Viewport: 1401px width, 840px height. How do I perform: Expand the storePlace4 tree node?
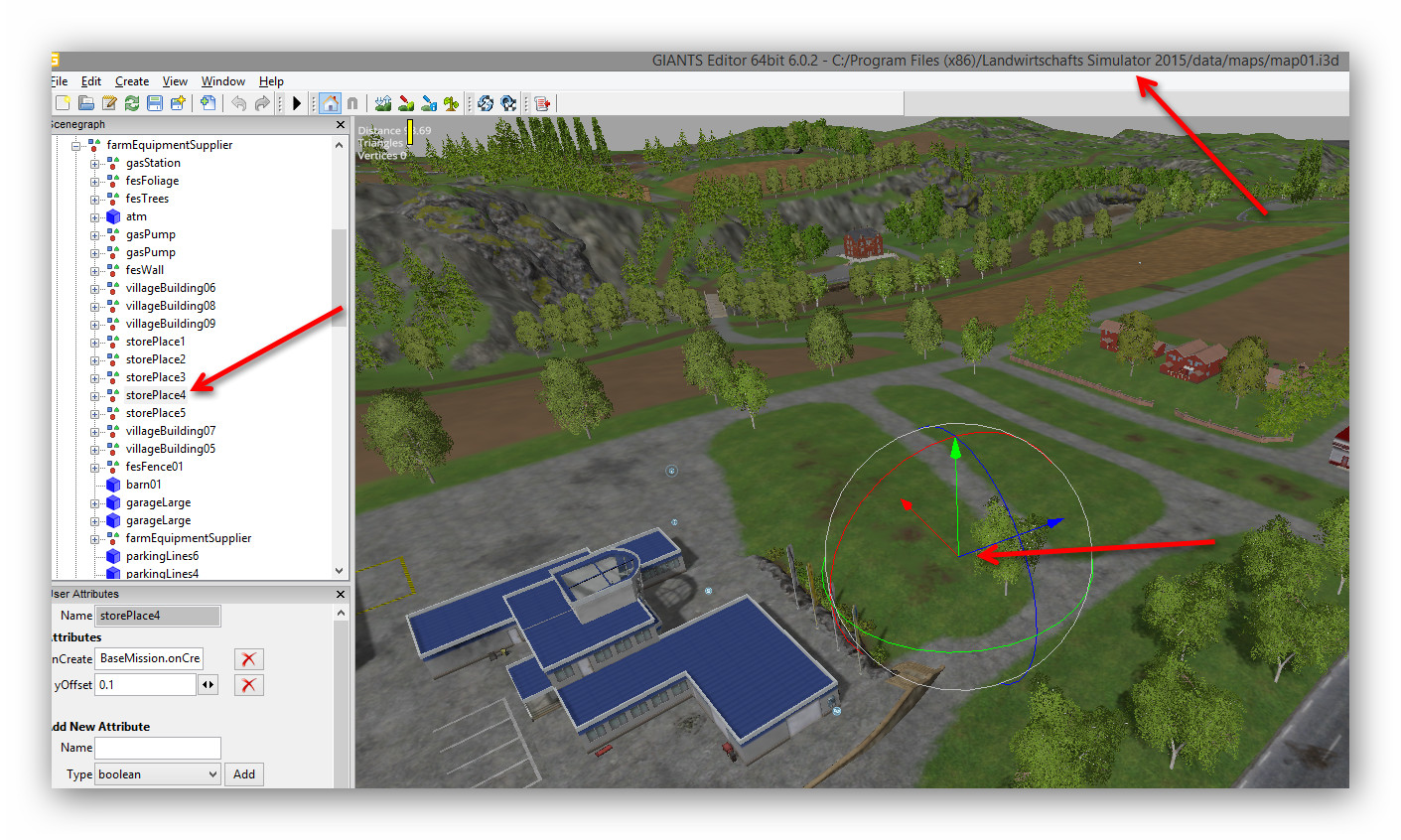tap(95, 396)
